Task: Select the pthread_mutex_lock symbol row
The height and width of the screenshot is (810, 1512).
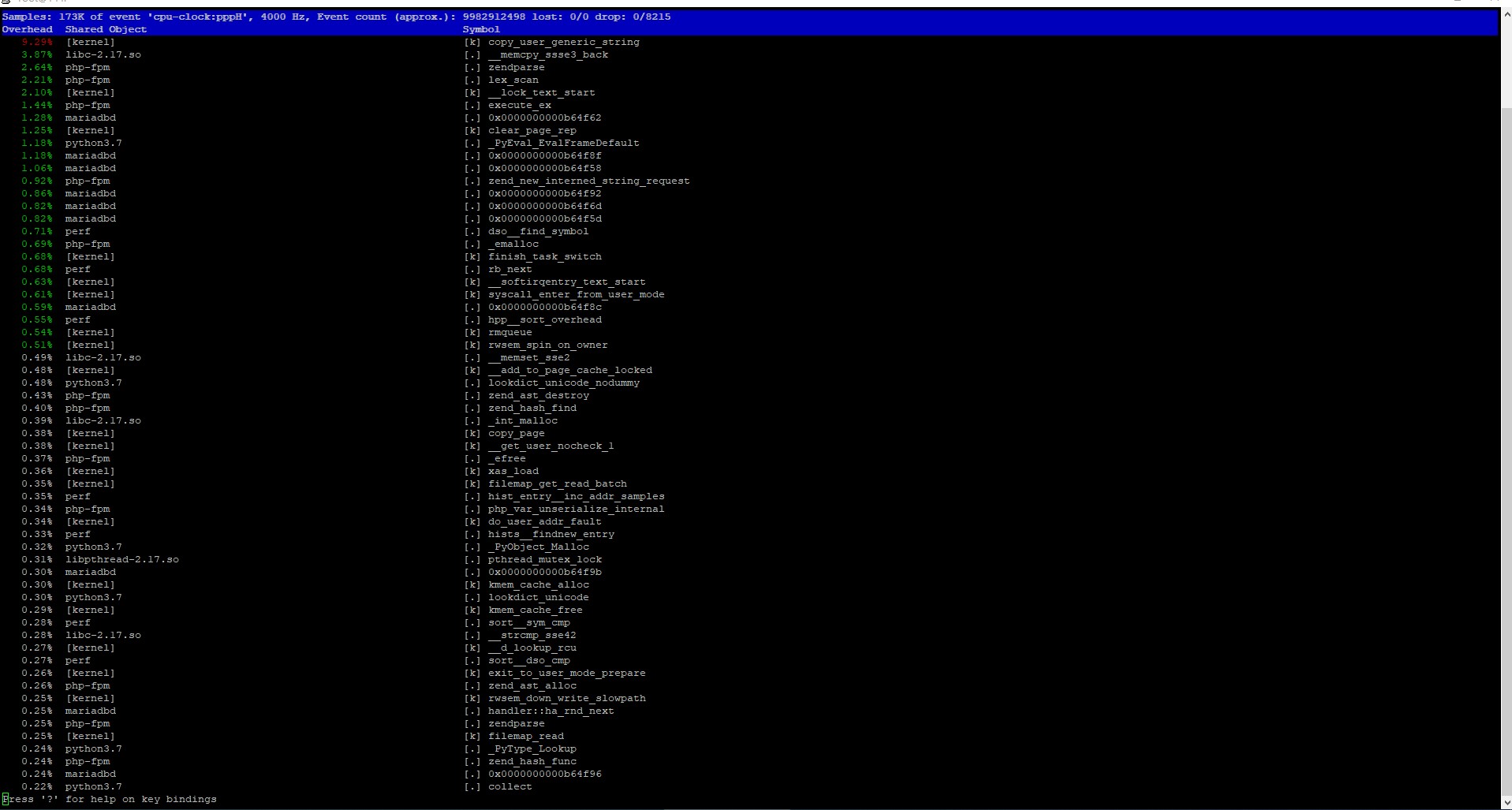Action: [545, 559]
